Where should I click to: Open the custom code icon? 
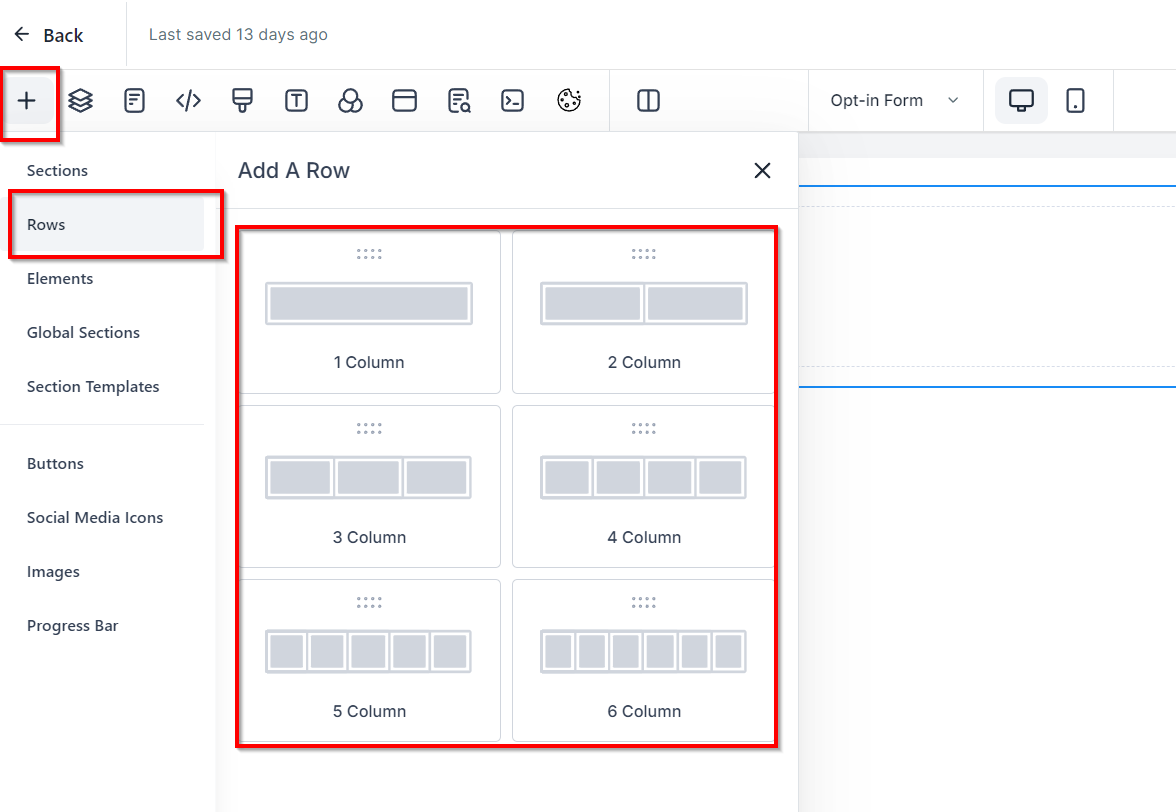(188, 100)
